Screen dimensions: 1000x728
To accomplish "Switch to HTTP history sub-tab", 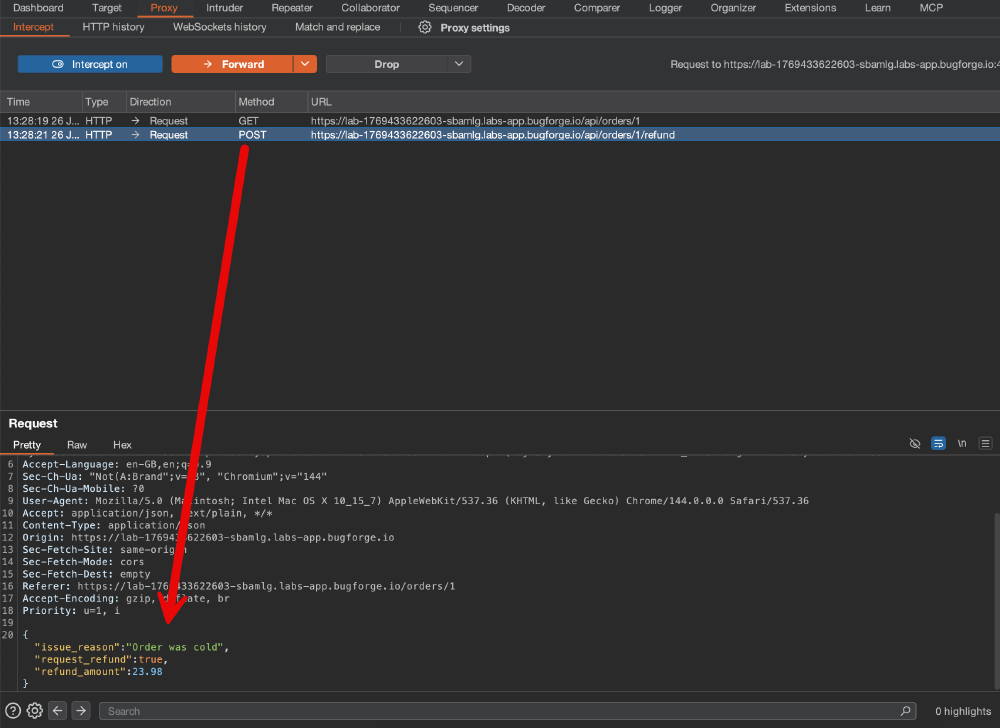I will coord(114,27).
